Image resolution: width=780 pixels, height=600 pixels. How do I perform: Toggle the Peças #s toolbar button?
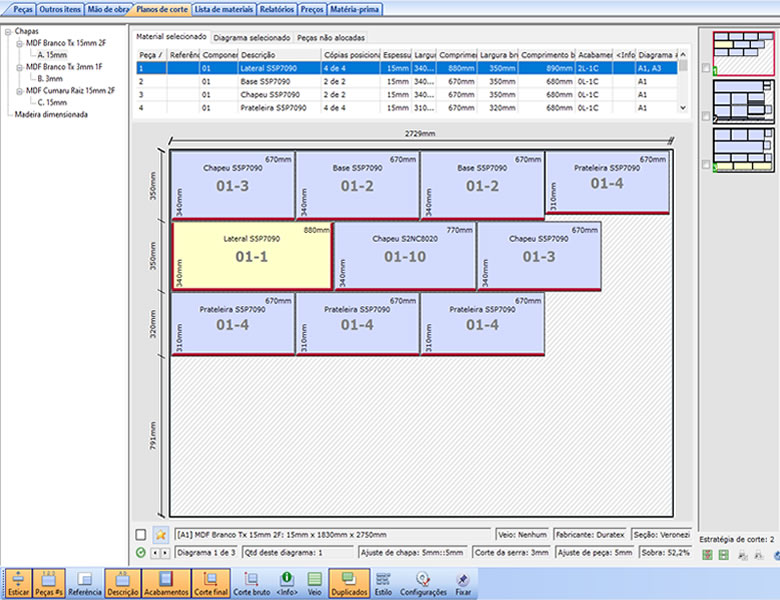[x=50, y=583]
